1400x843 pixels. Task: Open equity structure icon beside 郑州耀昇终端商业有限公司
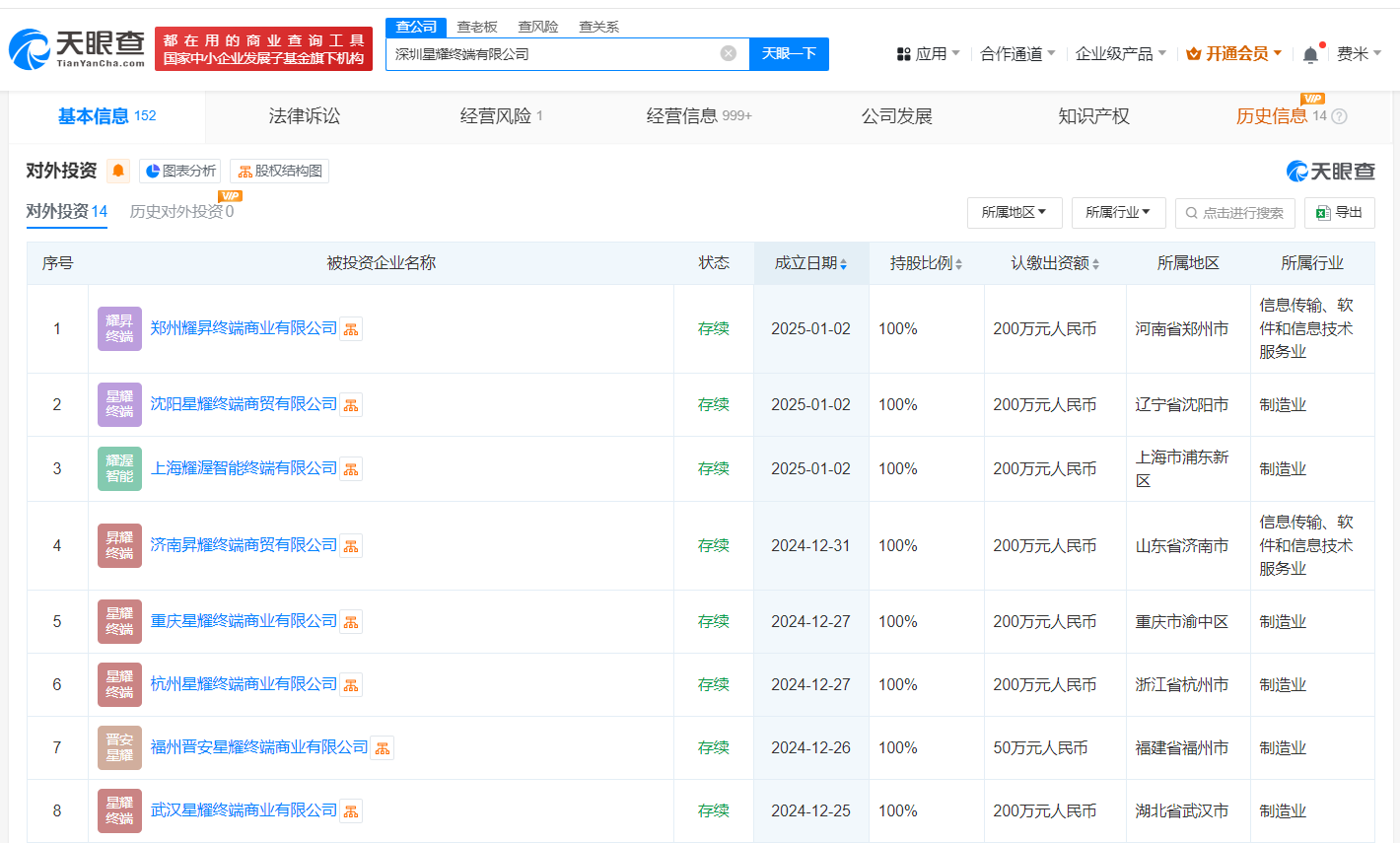(x=351, y=329)
